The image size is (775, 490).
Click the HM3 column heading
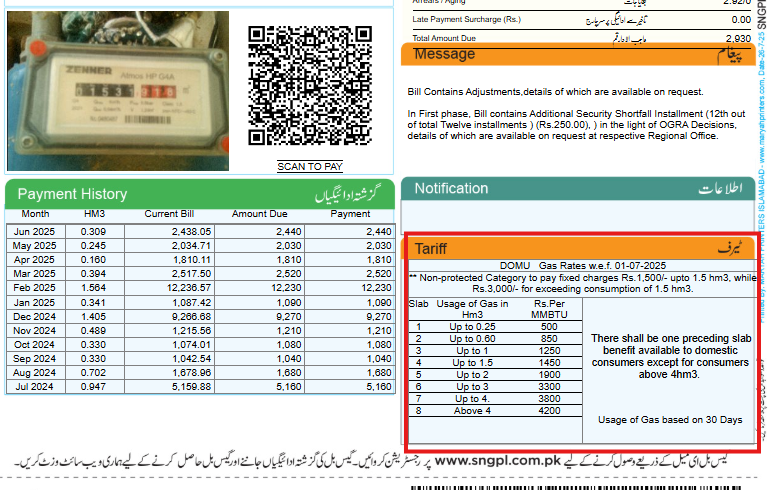94,214
